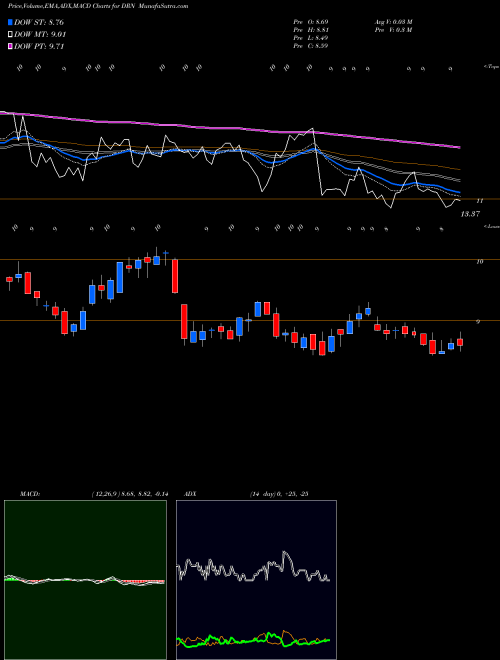Viewport: 500px width, 660px height.
Task: Click the 'Pre O: 8.69' open value
Action: tap(311, 21)
